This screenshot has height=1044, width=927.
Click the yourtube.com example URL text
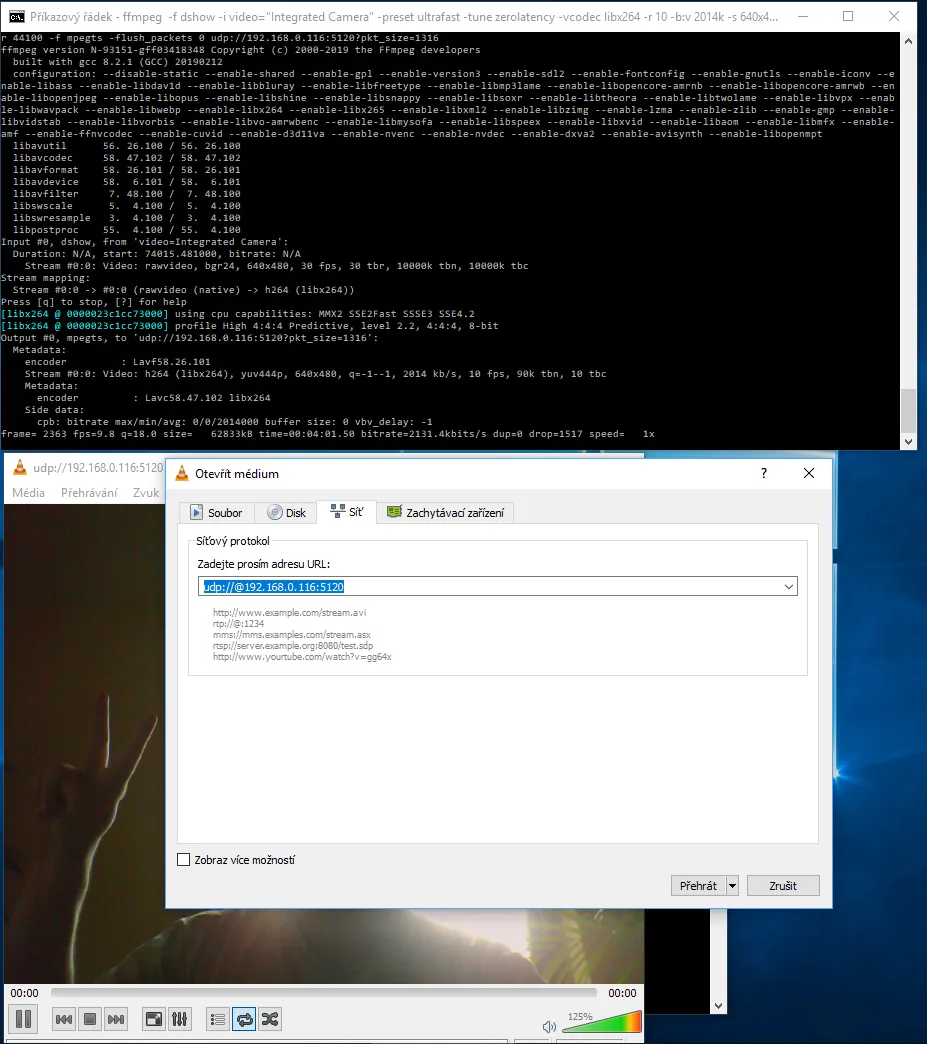tap(302, 656)
